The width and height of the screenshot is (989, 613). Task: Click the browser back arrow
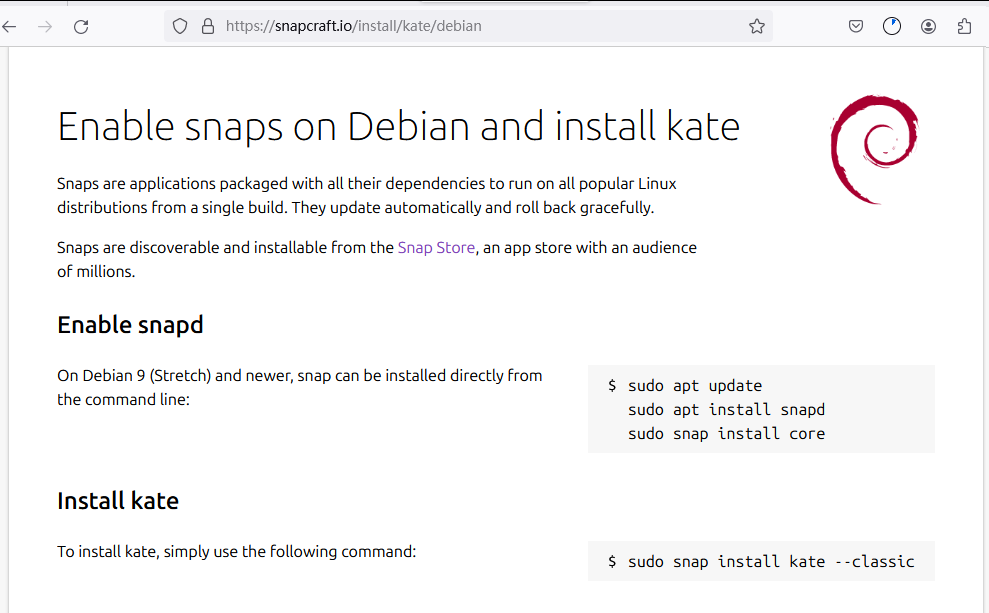tap(9, 26)
